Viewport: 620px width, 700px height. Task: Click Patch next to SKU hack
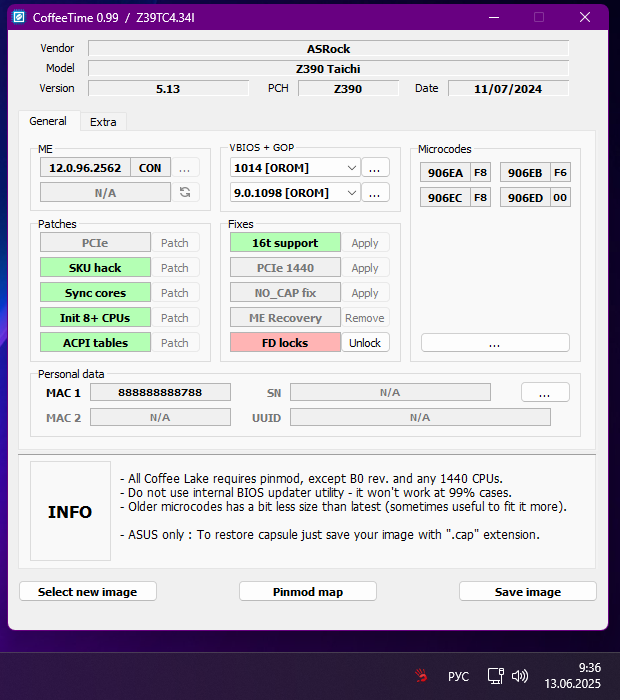pyautogui.click(x=175, y=268)
